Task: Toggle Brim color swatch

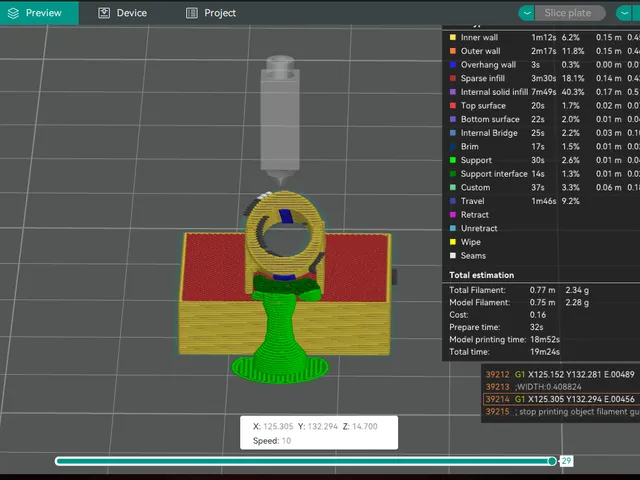Action: click(453, 147)
